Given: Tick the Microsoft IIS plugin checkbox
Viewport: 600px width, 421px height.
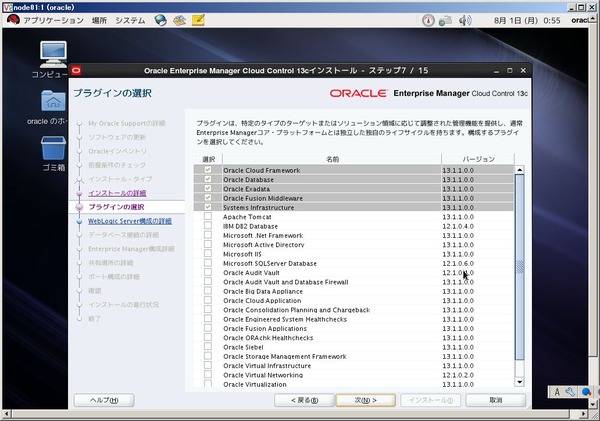Looking at the screenshot, I should pos(208,253).
